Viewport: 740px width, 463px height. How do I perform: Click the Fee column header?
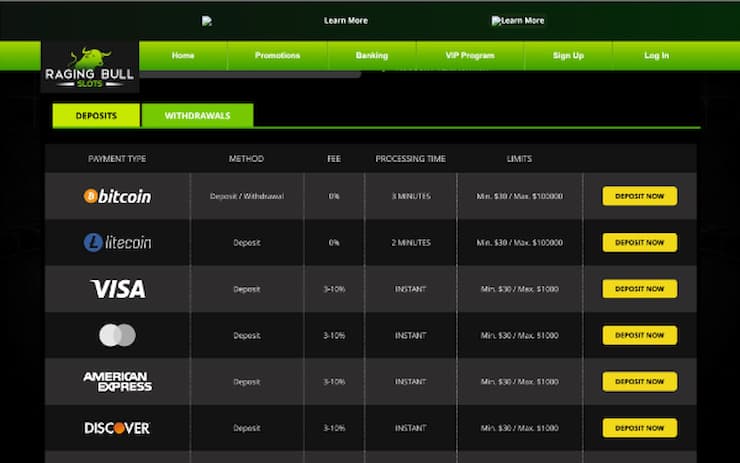(x=334, y=159)
